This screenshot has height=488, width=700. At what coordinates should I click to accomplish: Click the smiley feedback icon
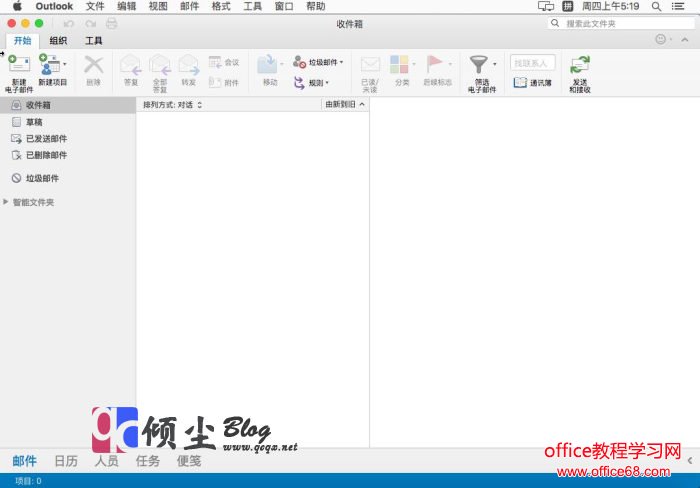point(661,40)
